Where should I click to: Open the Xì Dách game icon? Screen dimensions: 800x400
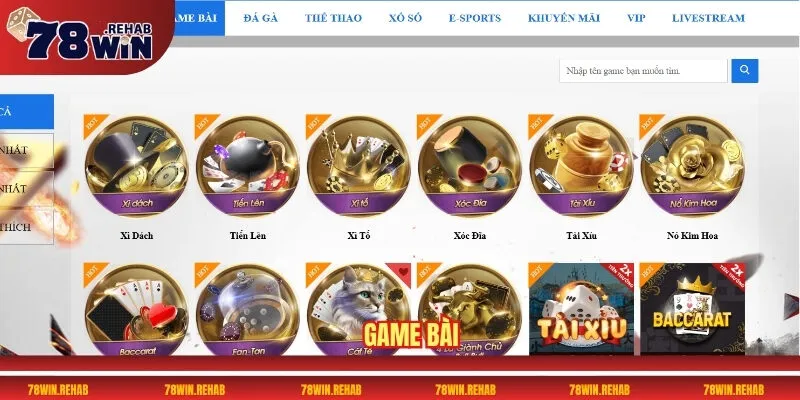tap(136, 167)
